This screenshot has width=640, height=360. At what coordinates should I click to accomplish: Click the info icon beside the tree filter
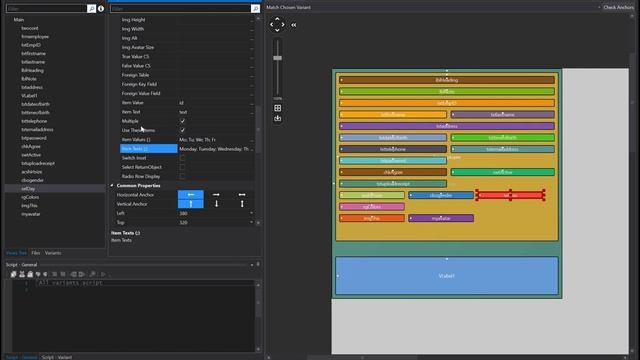[101, 8]
